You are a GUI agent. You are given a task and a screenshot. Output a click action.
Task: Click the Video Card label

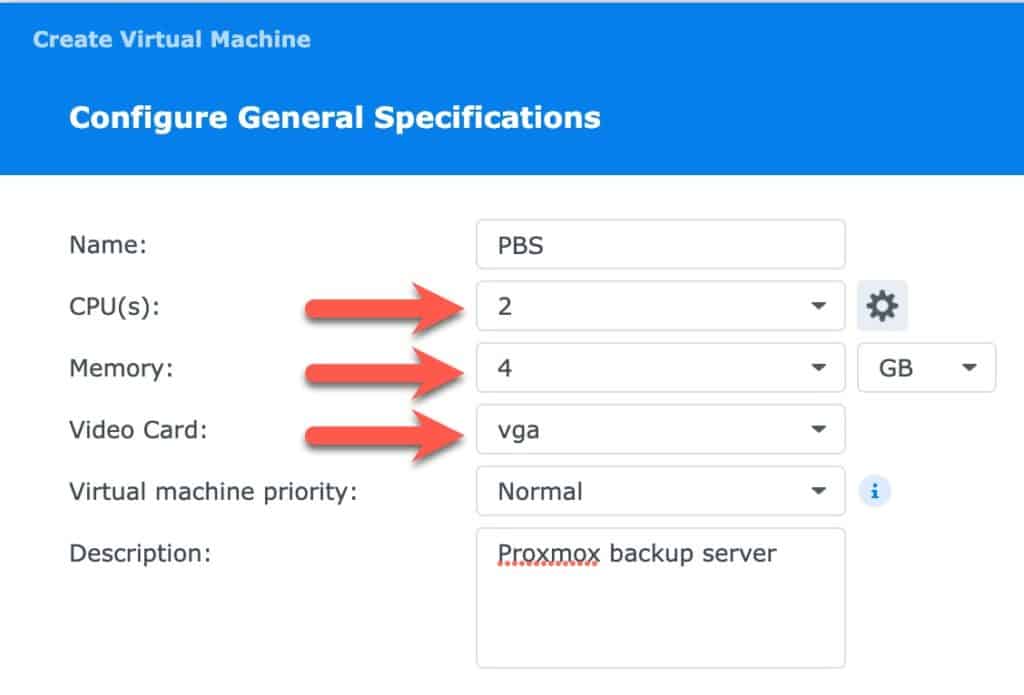click(x=138, y=430)
